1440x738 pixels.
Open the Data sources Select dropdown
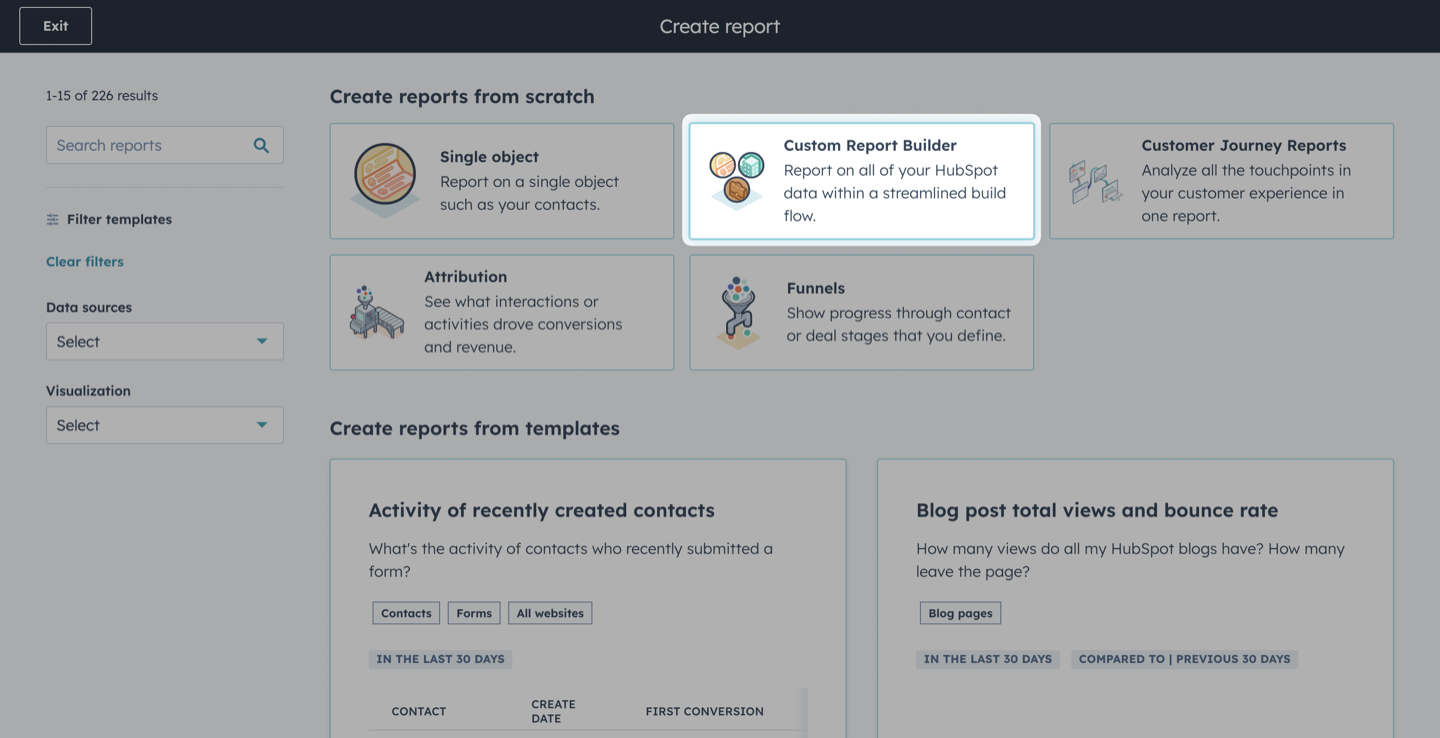(x=165, y=342)
